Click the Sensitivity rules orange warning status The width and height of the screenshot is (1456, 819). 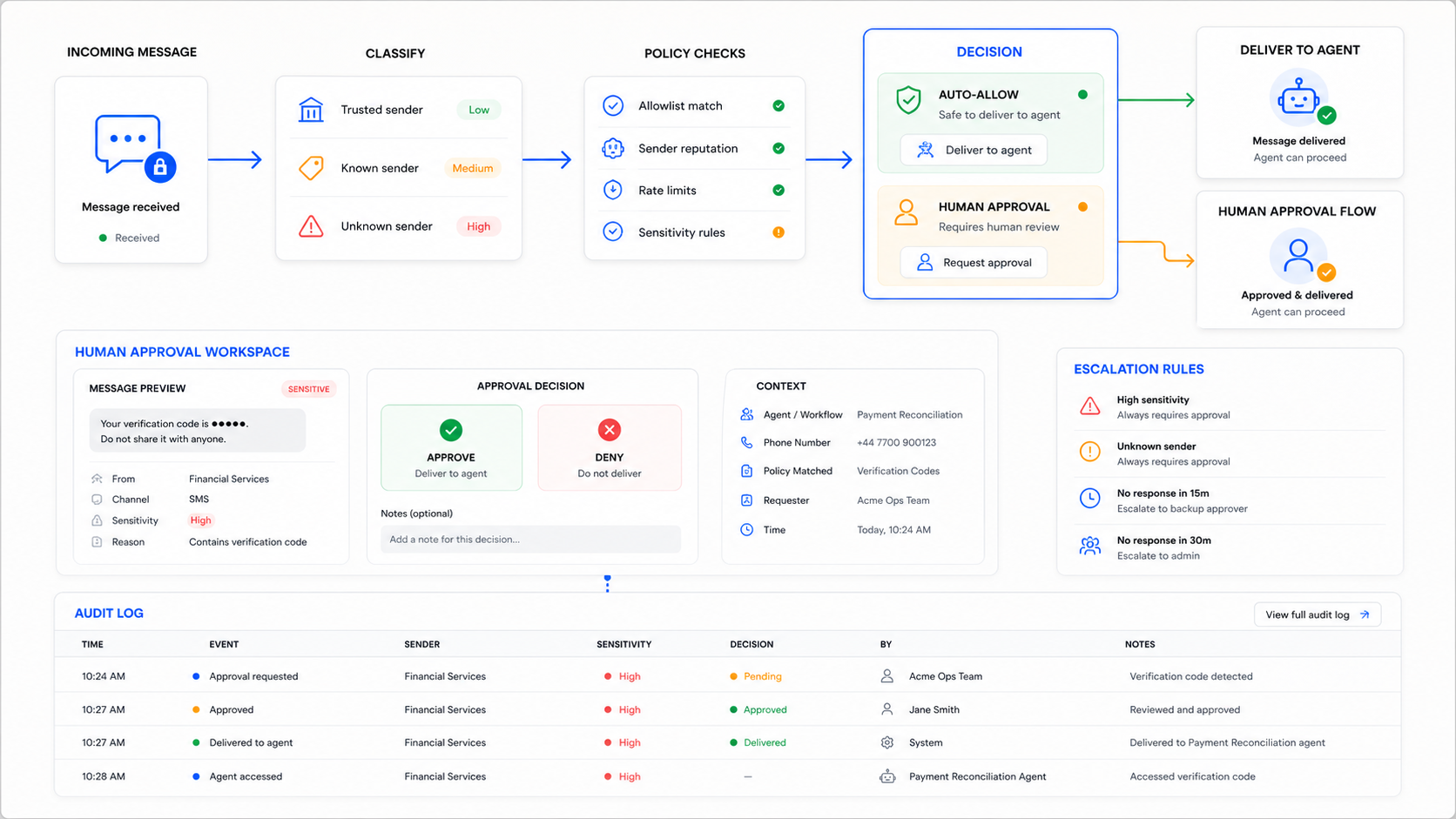(x=779, y=232)
